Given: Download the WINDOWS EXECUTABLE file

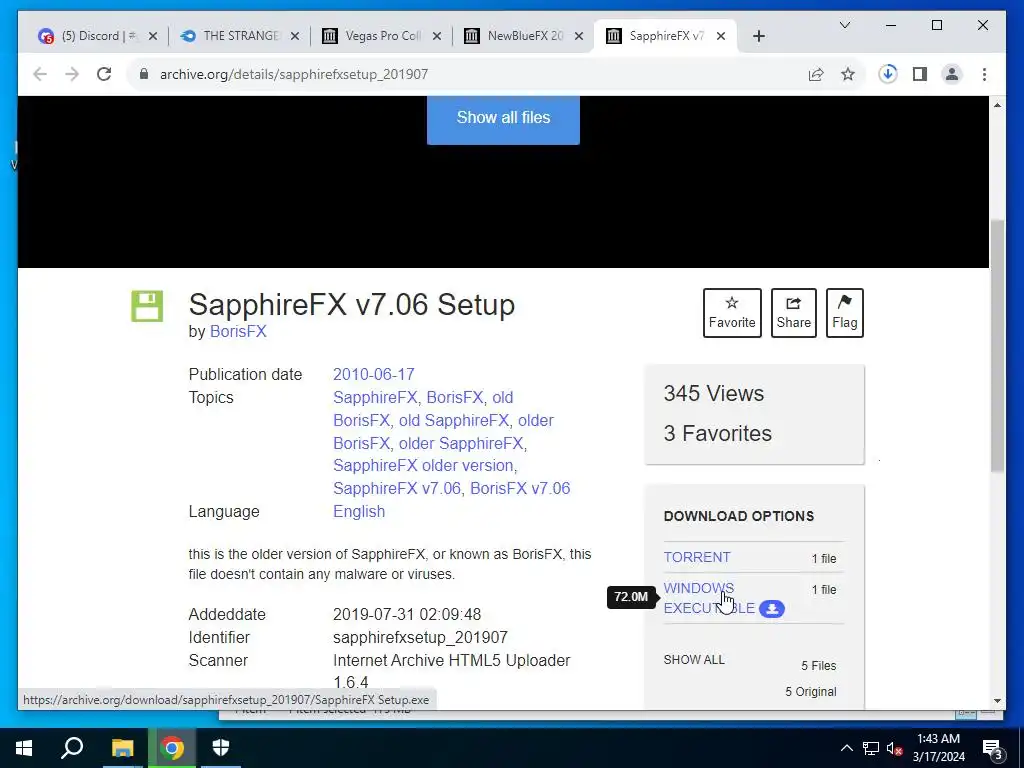Looking at the screenshot, I should coord(709,598).
